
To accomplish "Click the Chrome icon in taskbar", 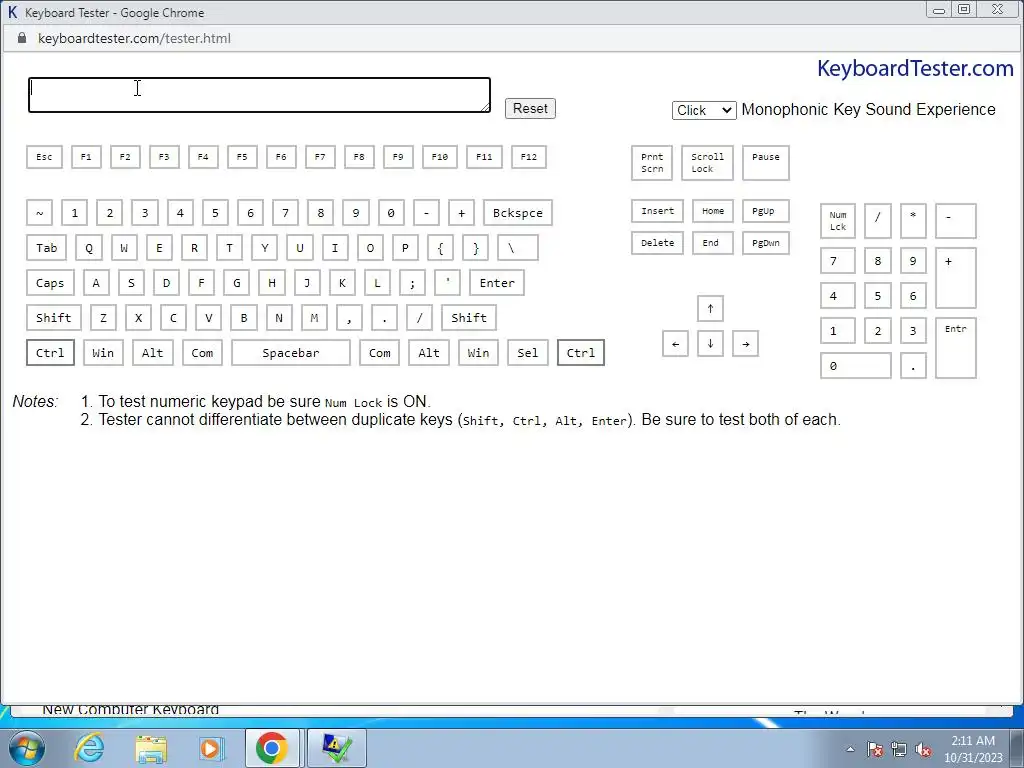I will tap(272, 748).
